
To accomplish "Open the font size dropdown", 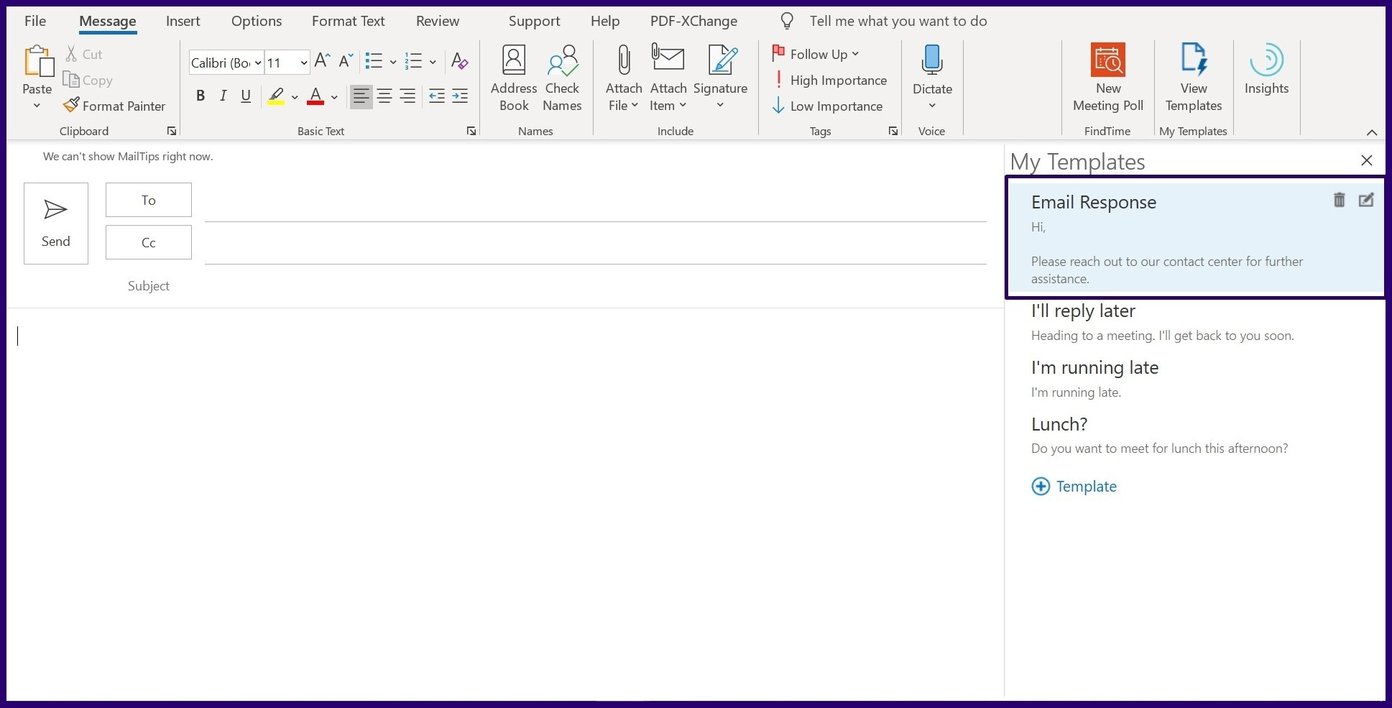I will point(302,62).
